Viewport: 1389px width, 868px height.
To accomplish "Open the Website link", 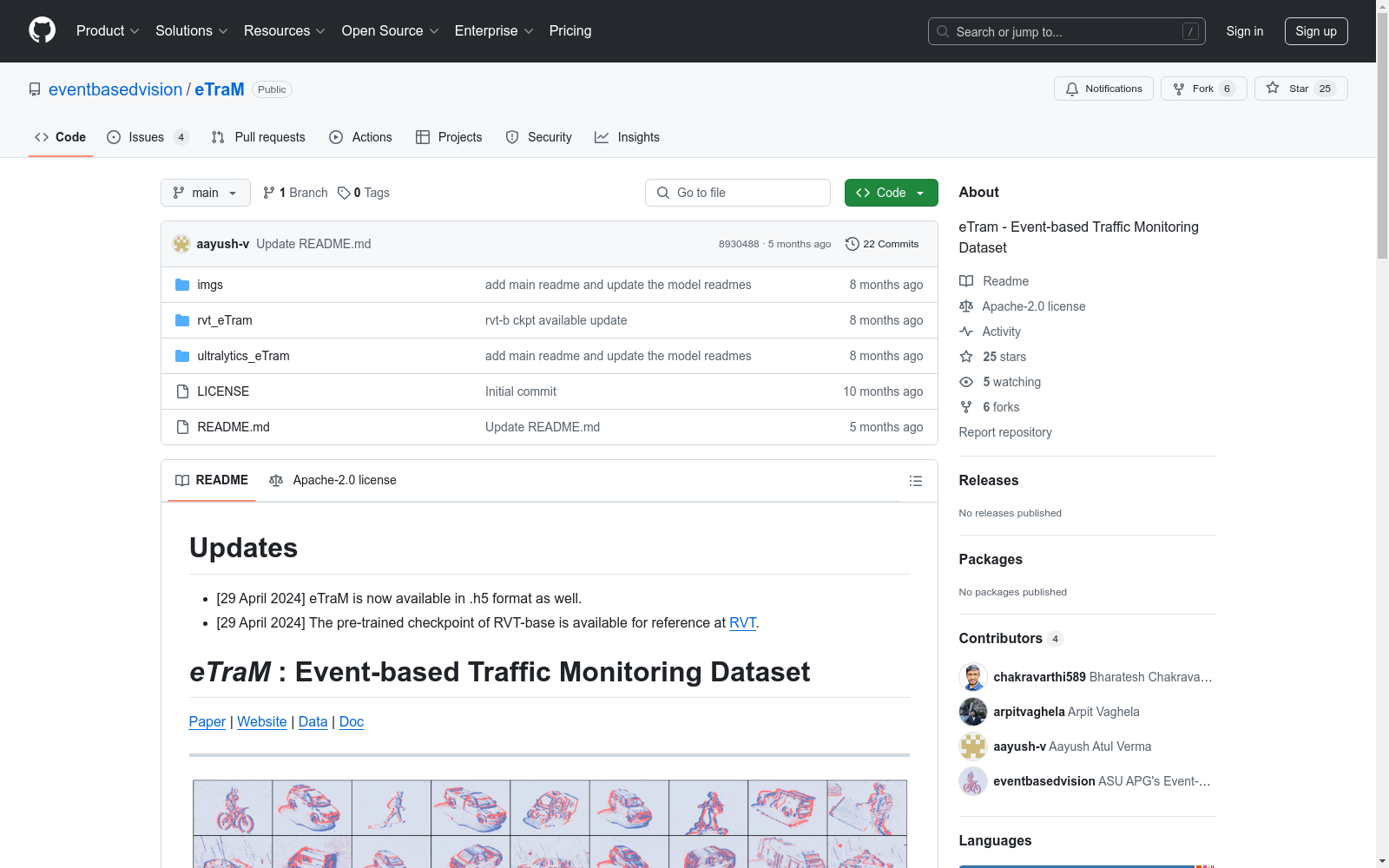I will pos(262,721).
